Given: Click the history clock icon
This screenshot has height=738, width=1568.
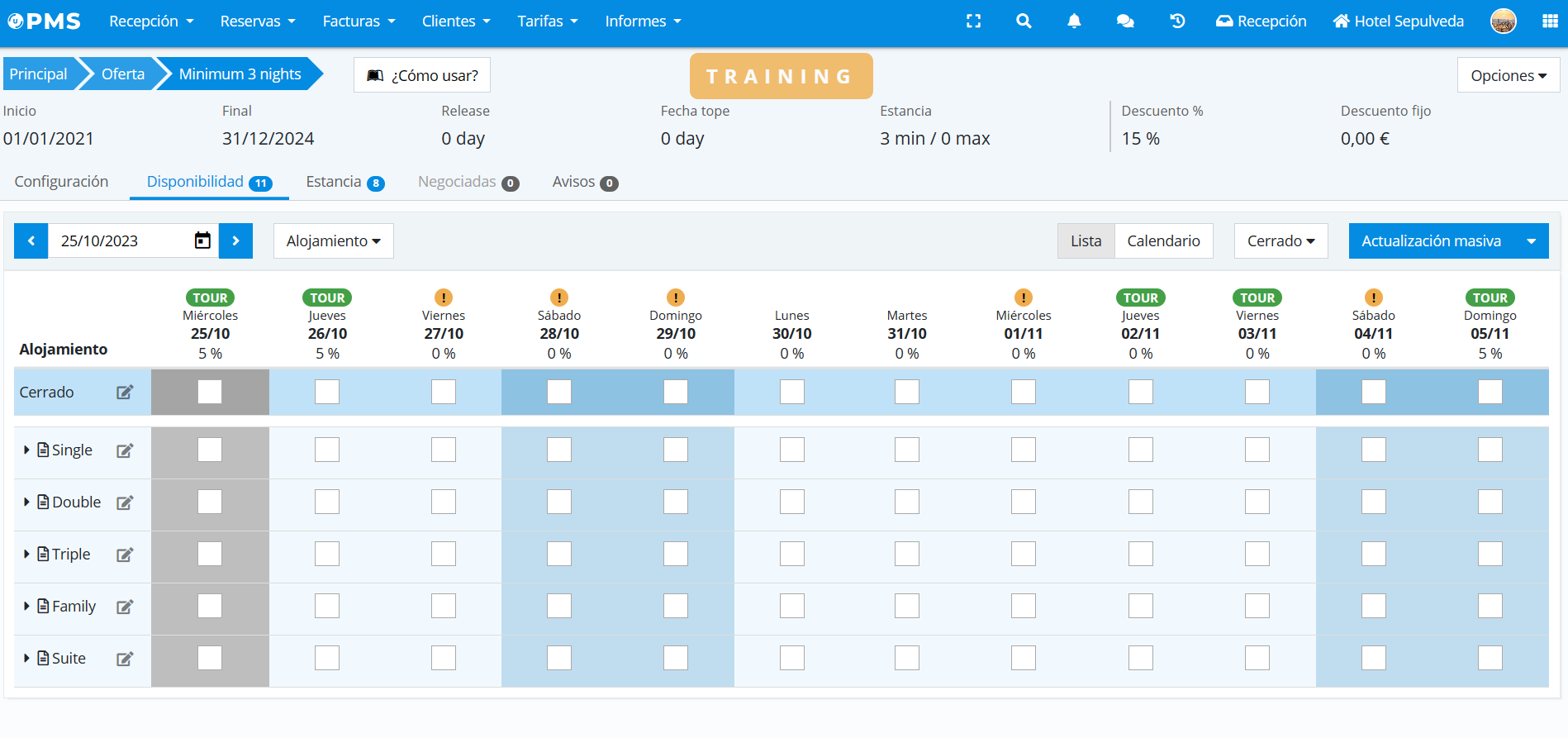Looking at the screenshot, I should click(1177, 21).
